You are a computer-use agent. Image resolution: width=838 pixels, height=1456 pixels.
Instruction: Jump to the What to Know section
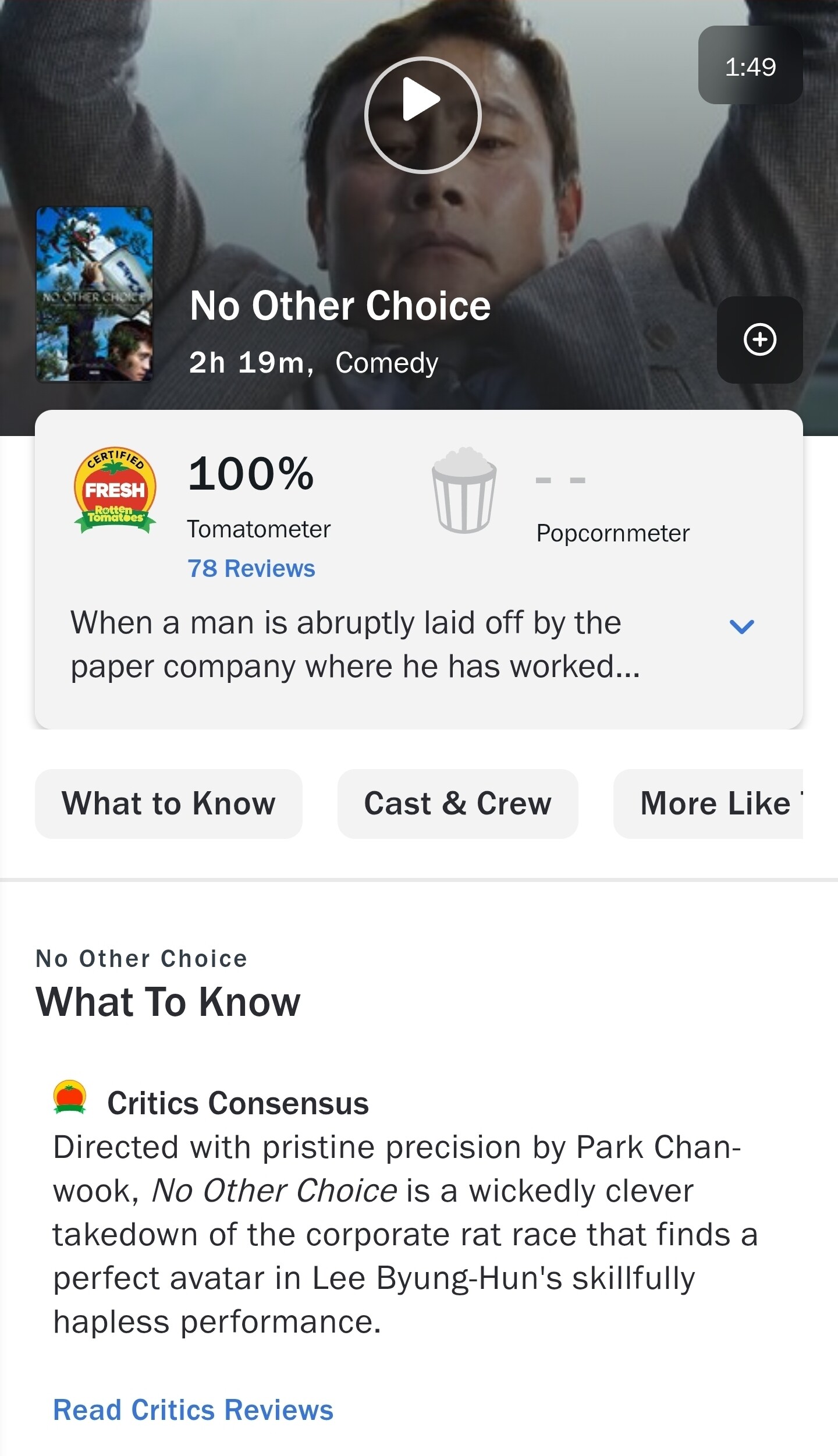[169, 804]
